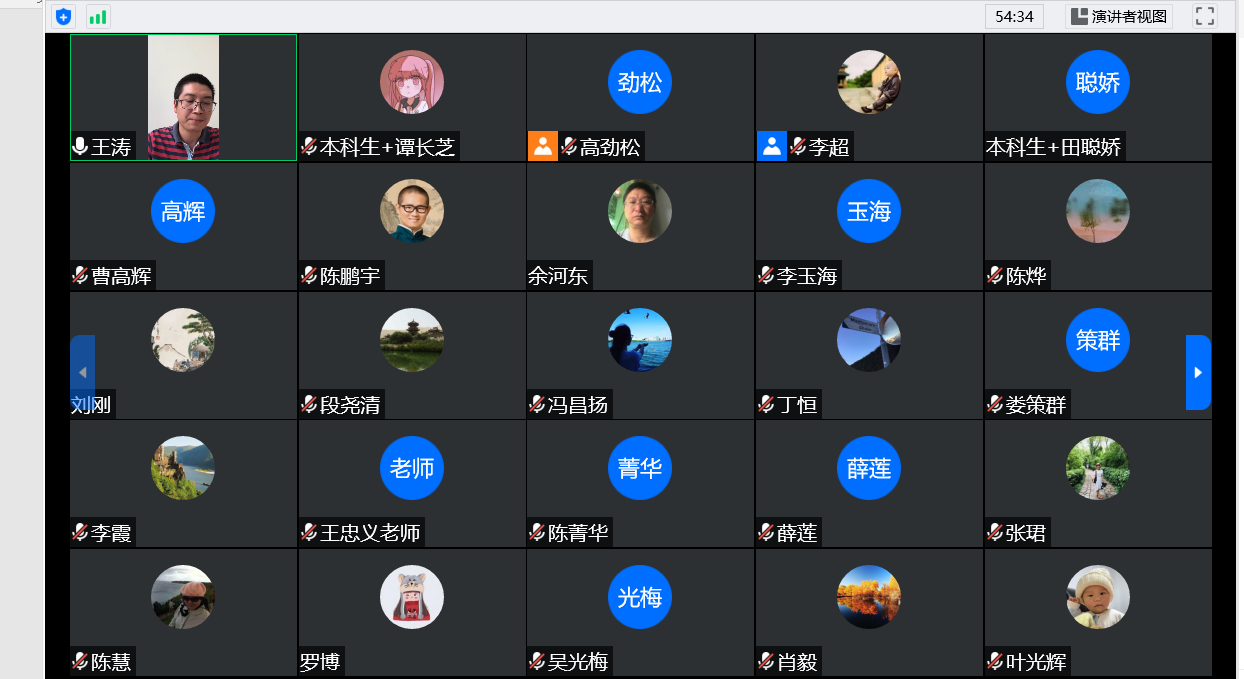Image resolution: width=1244 pixels, height=679 pixels.
Task: Click the blue co-host badge beside 李超
Action: pyautogui.click(x=772, y=146)
